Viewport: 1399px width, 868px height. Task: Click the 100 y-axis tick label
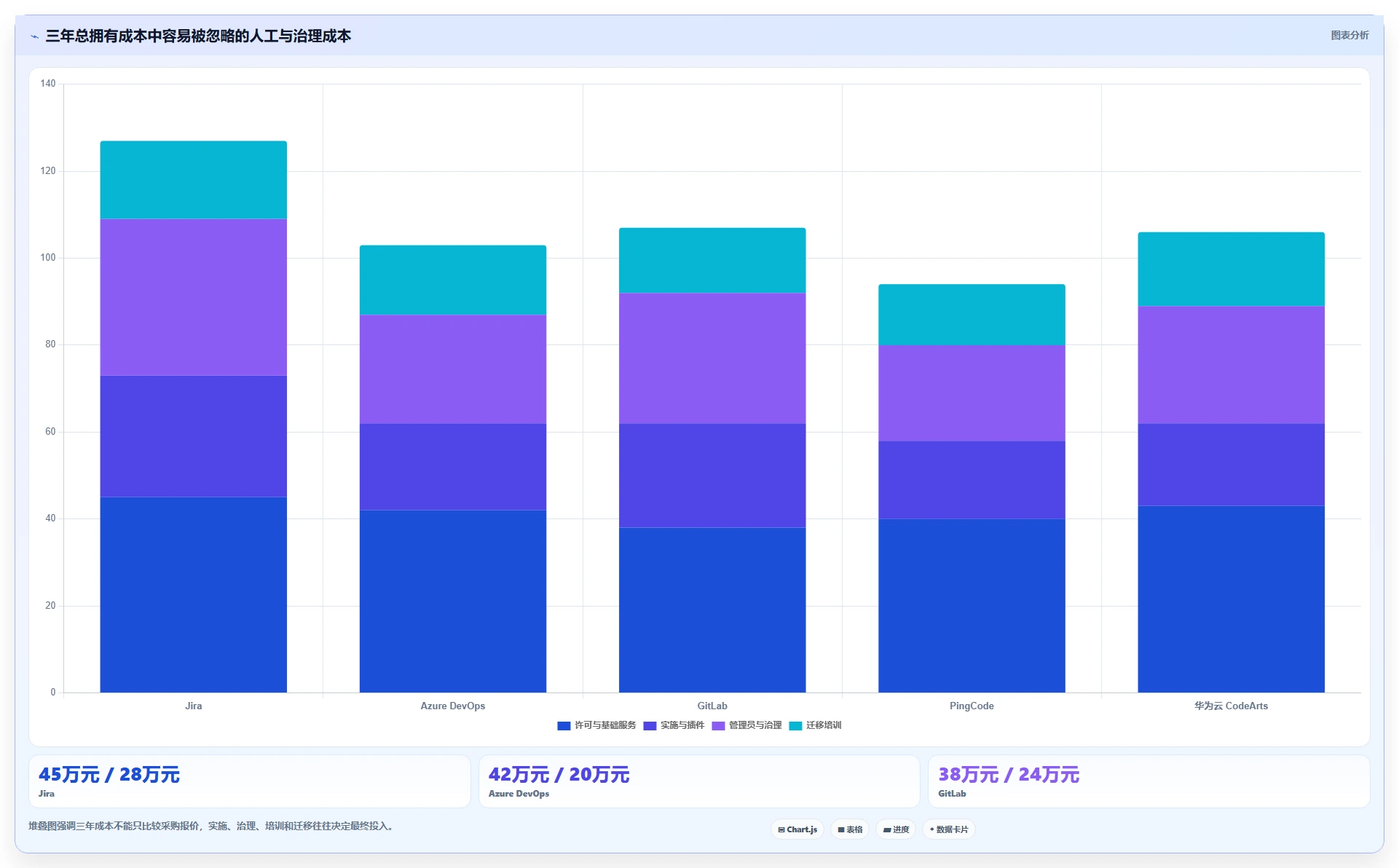point(48,258)
